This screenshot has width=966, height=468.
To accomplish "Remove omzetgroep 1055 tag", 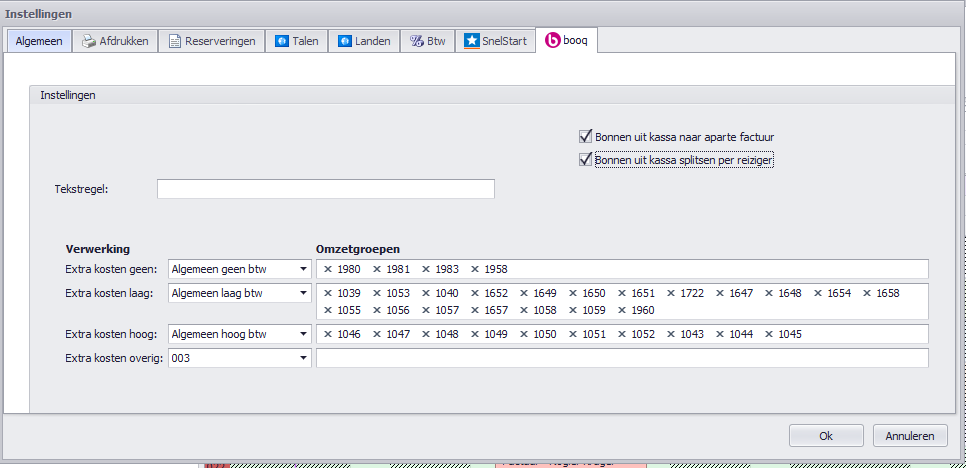I will 328,310.
